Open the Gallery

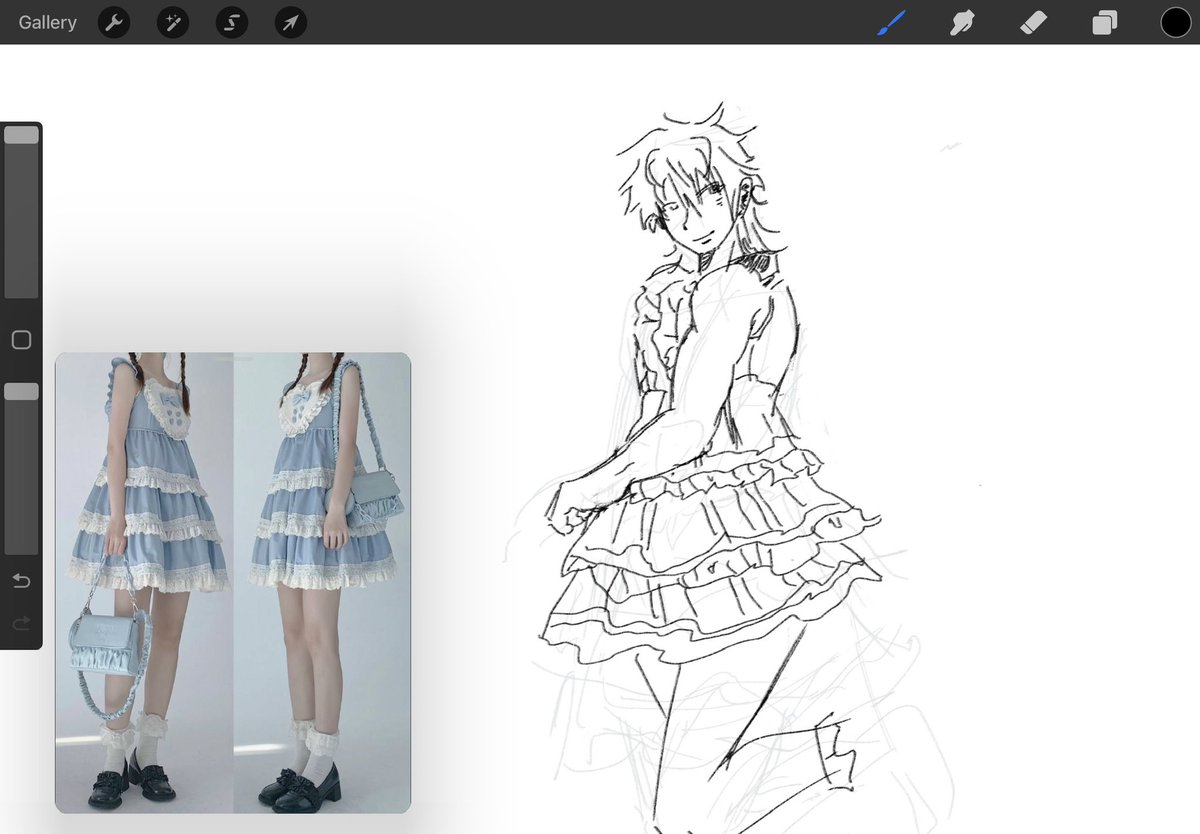coord(47,22)
